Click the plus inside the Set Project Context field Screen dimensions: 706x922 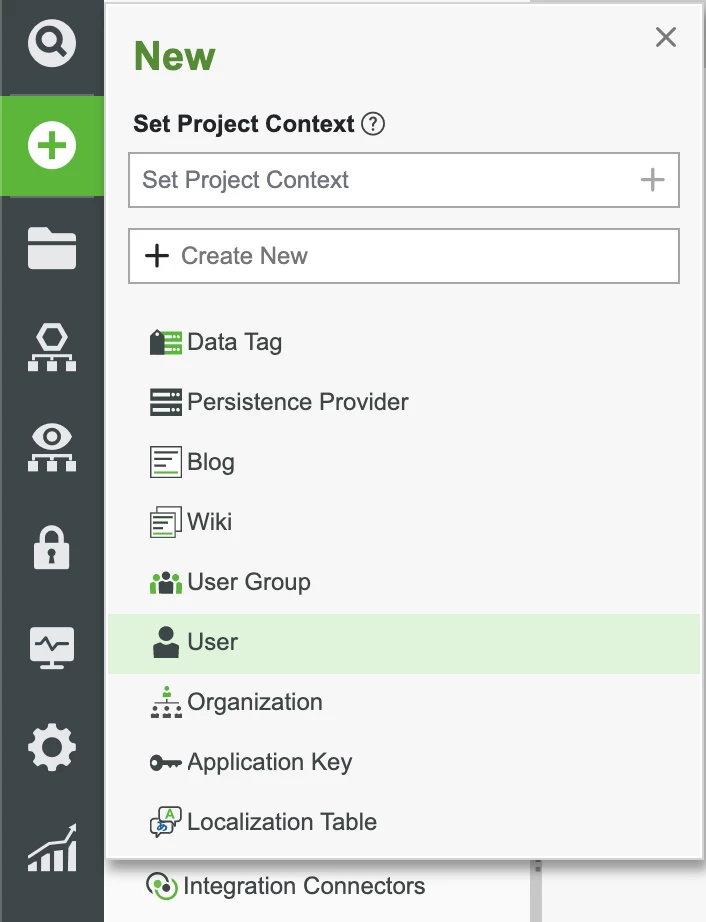click(652, 179)
